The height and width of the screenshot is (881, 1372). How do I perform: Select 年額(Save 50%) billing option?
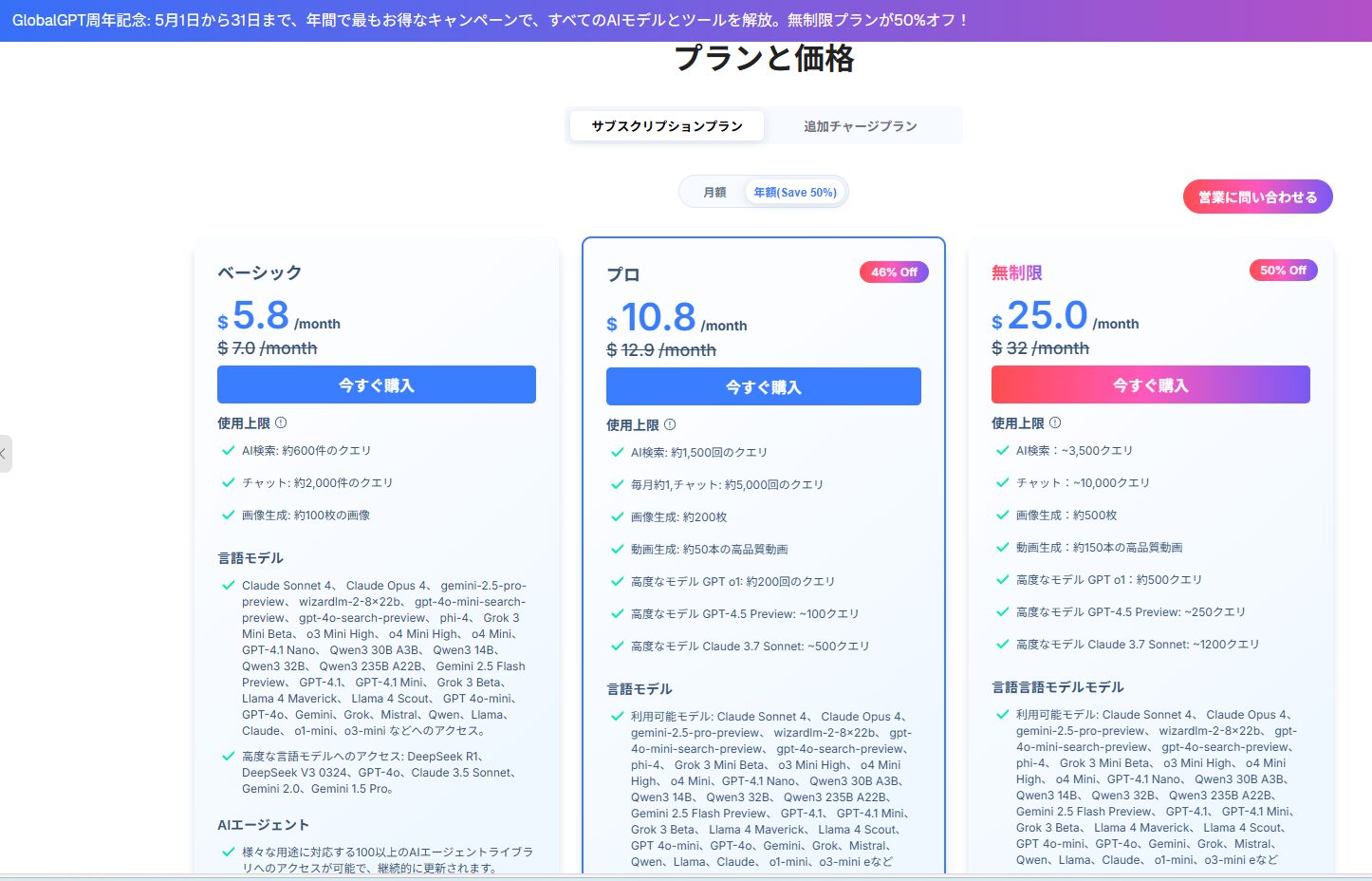coord(795,192)
